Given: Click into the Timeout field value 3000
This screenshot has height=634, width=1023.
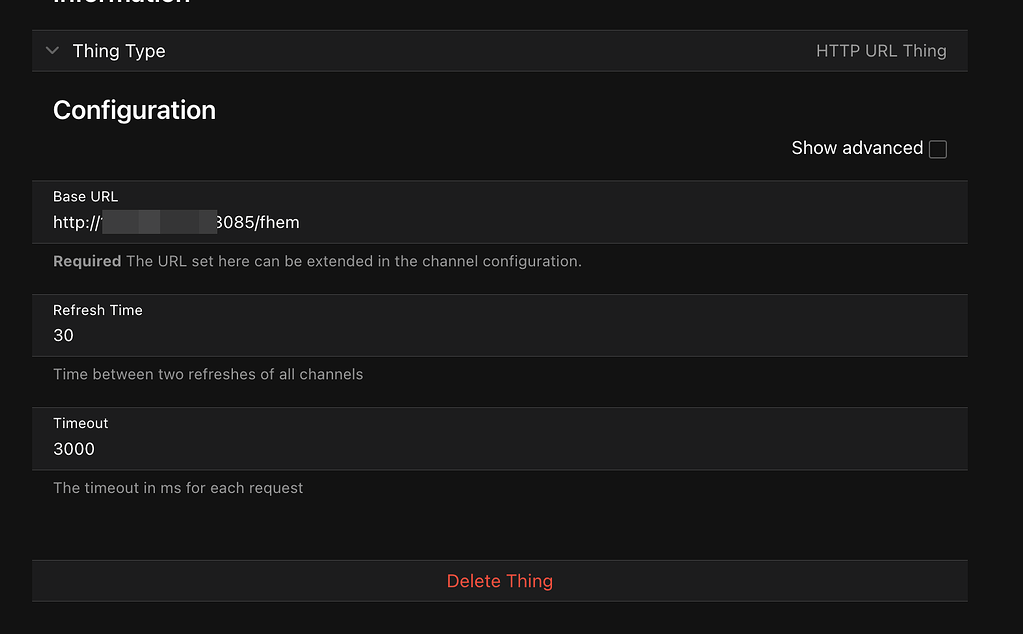Looking at the screenshot, I should coord(74,449).
